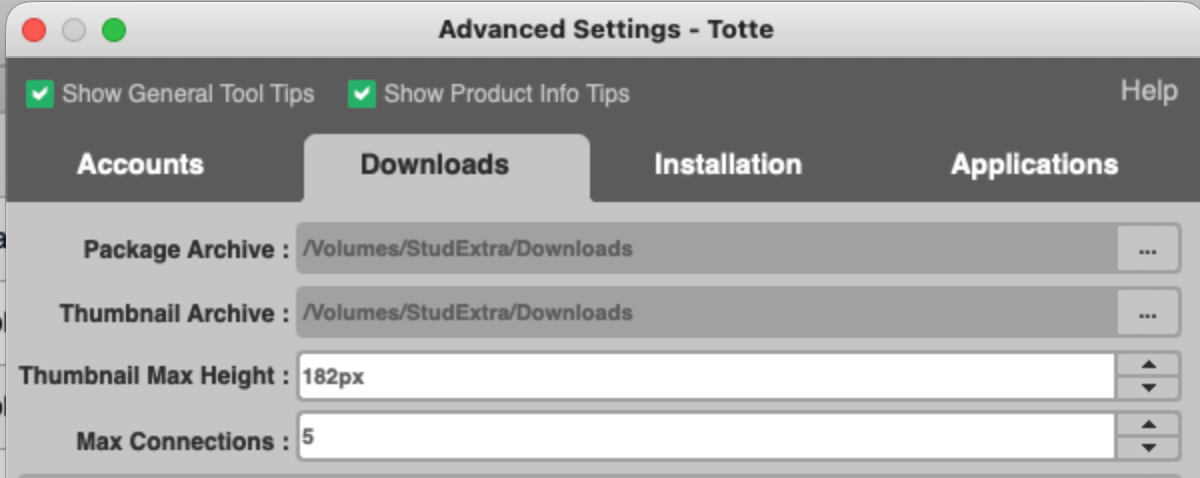This screenshot has width=1200, height=478.
Task: Decrease Thumbnail Max Height with down arrow
Action: point(1148,388)
